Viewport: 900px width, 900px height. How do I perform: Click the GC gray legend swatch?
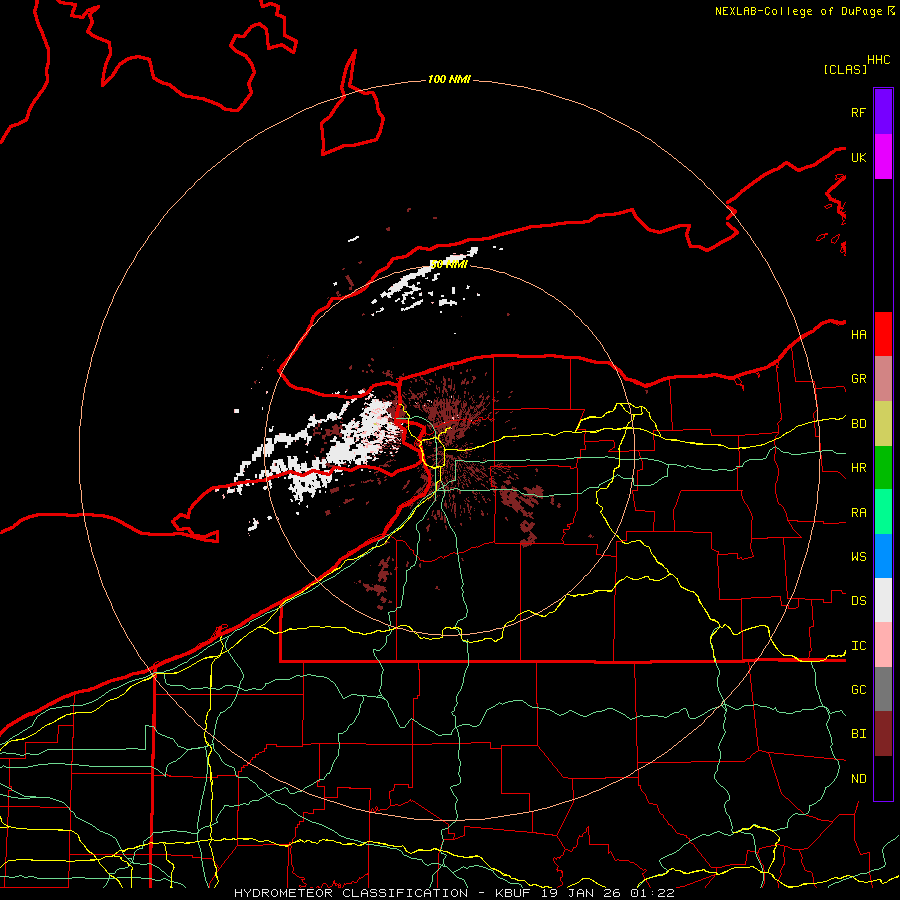pos(883,689)
